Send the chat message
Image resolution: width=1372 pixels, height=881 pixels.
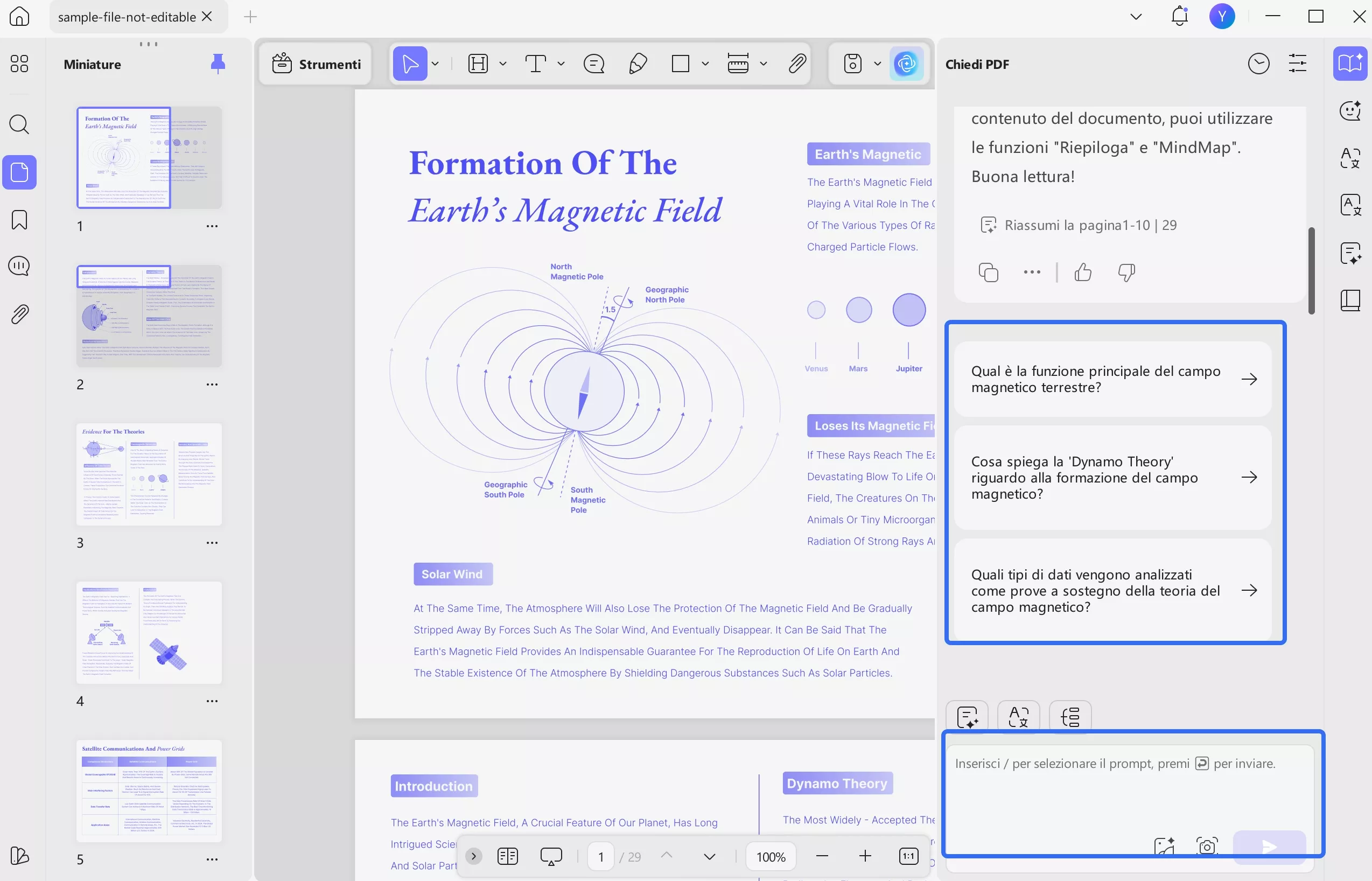click(x=1269, y=846)
